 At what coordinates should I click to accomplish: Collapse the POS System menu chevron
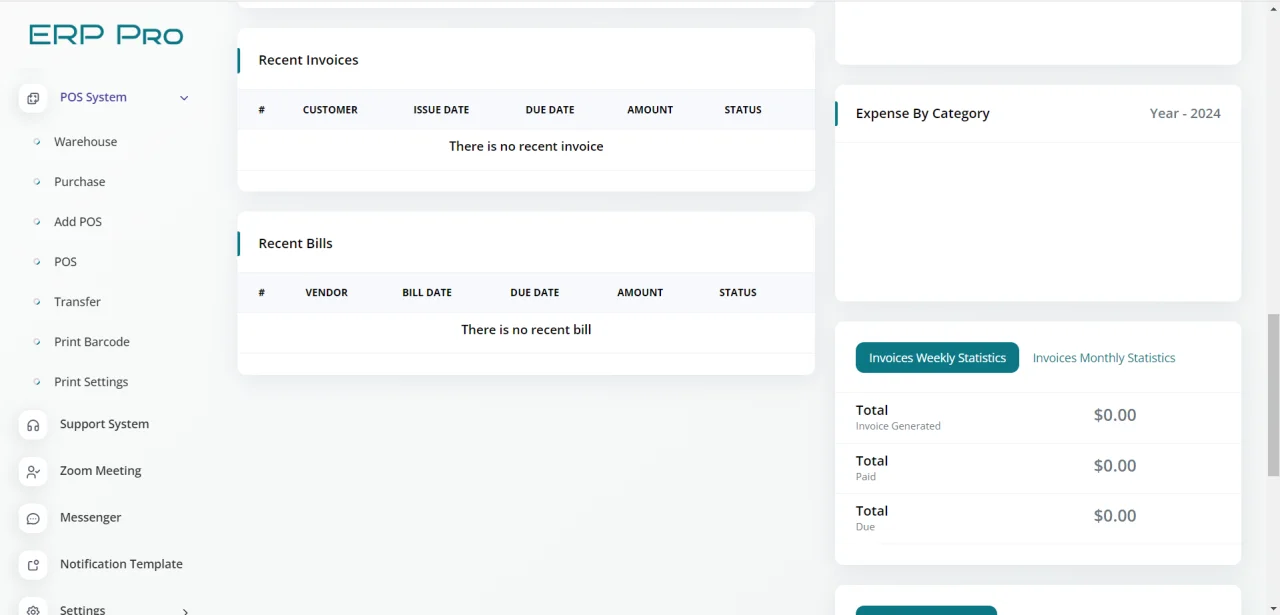pos(184,98)
